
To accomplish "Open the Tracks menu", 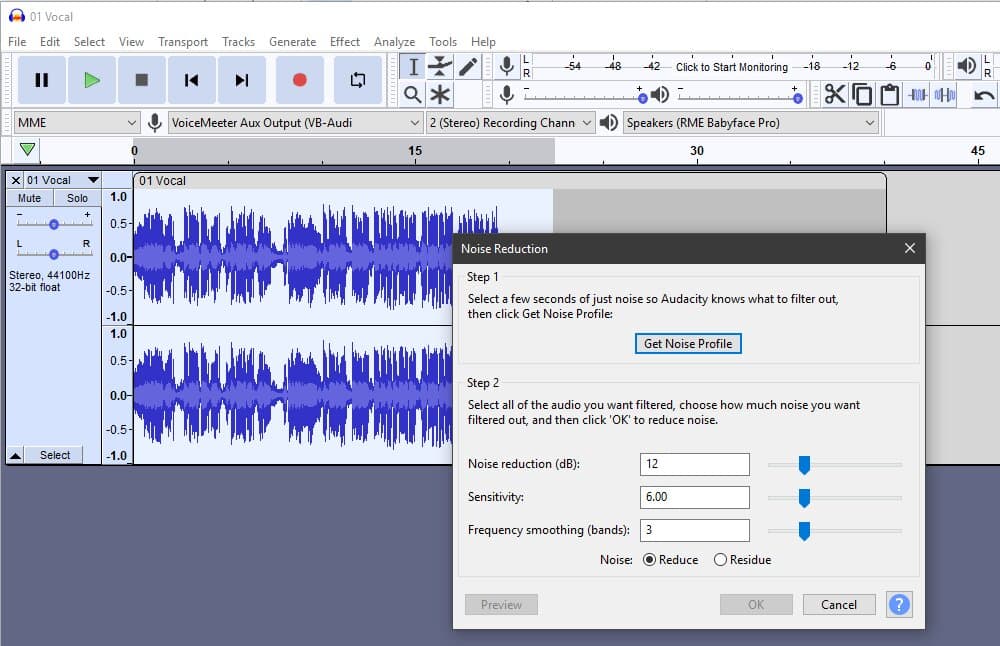I will [239, 41].
